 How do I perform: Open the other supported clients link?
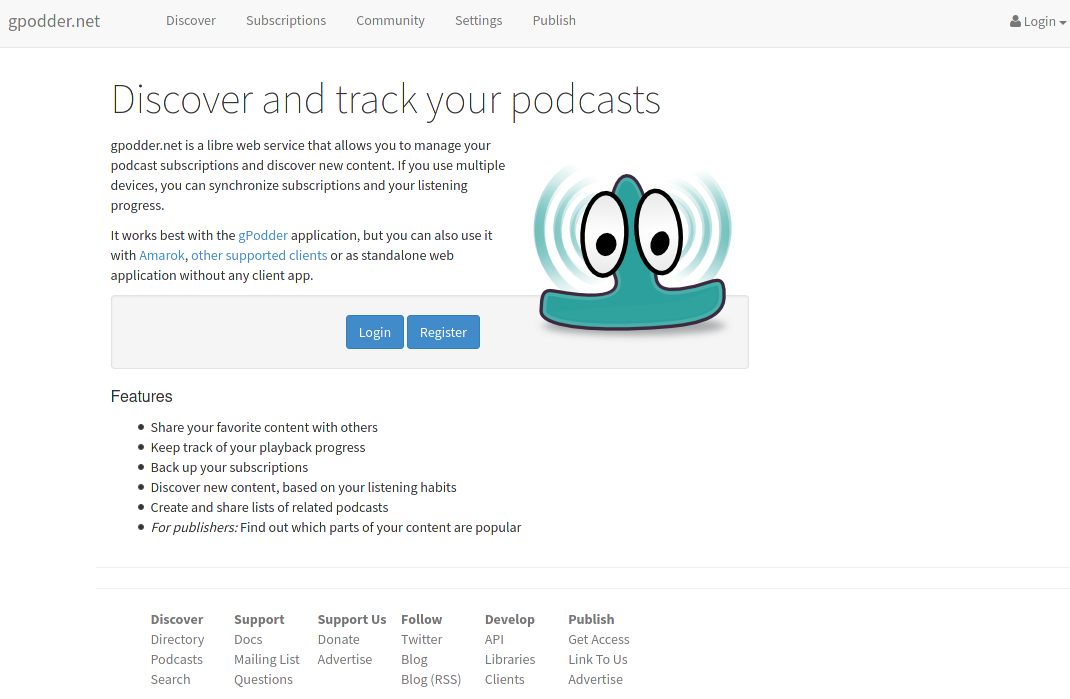(259, 255)
